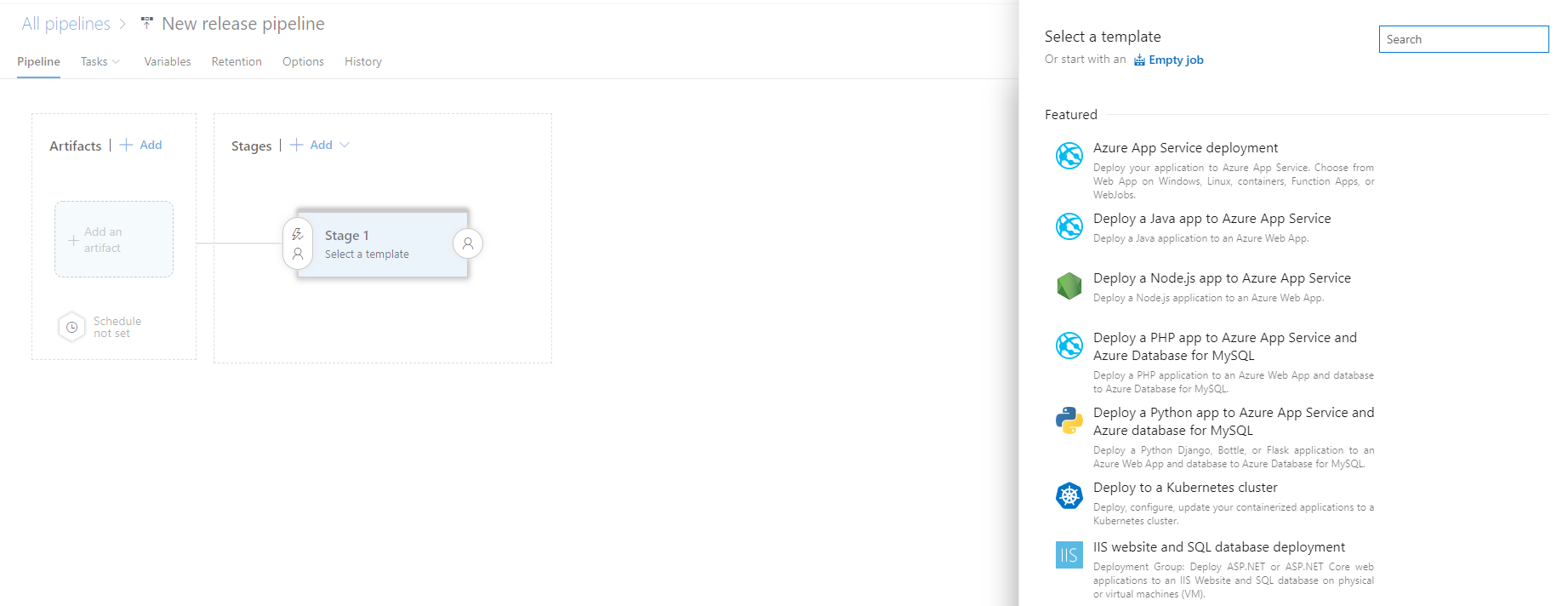Click the Python logo icon

click(1069, 420)
